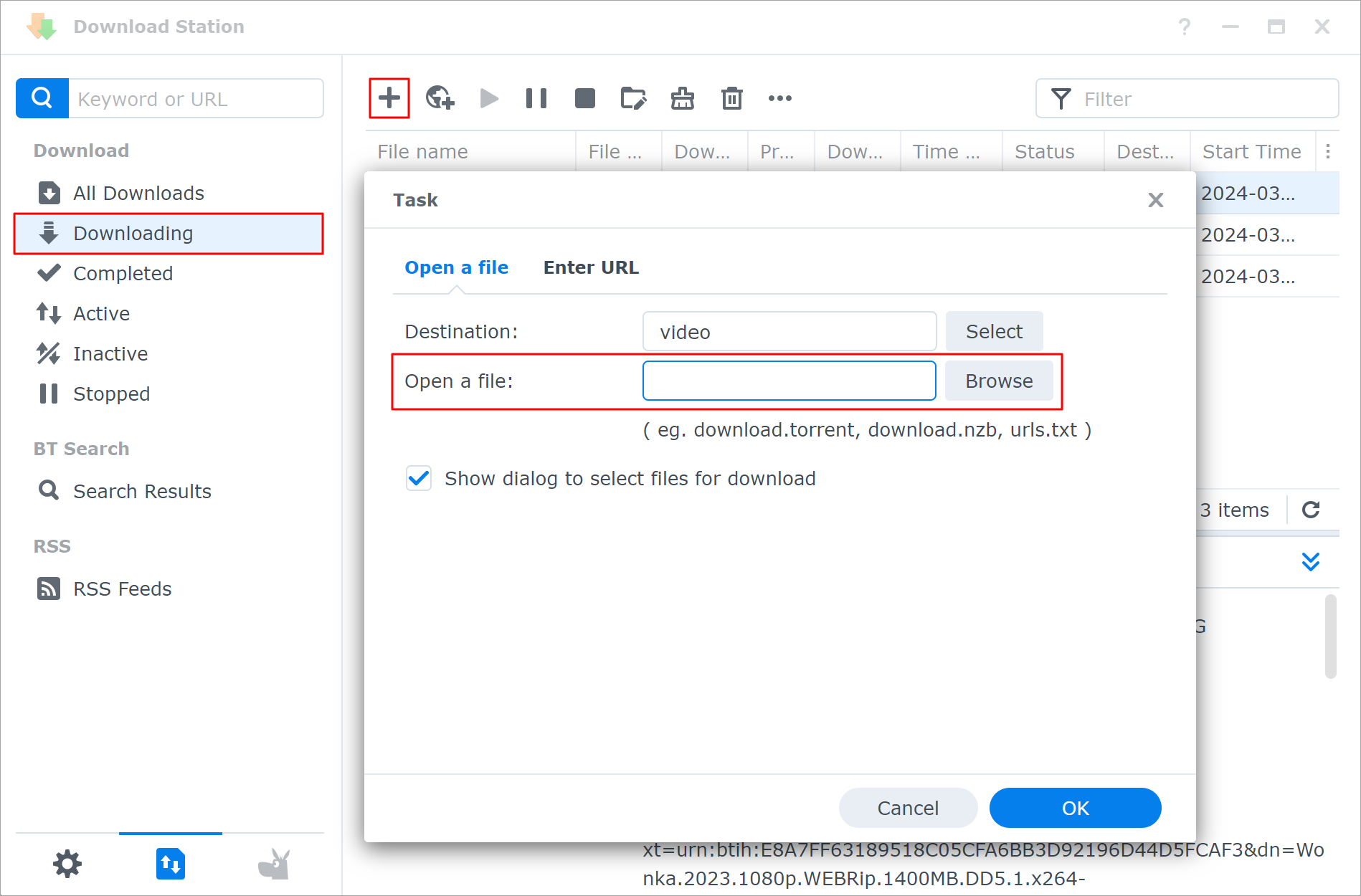The width and height of the screenshot is (1361, 896).
Task: Delete selected task with trash icon
Action: (731, 98)
